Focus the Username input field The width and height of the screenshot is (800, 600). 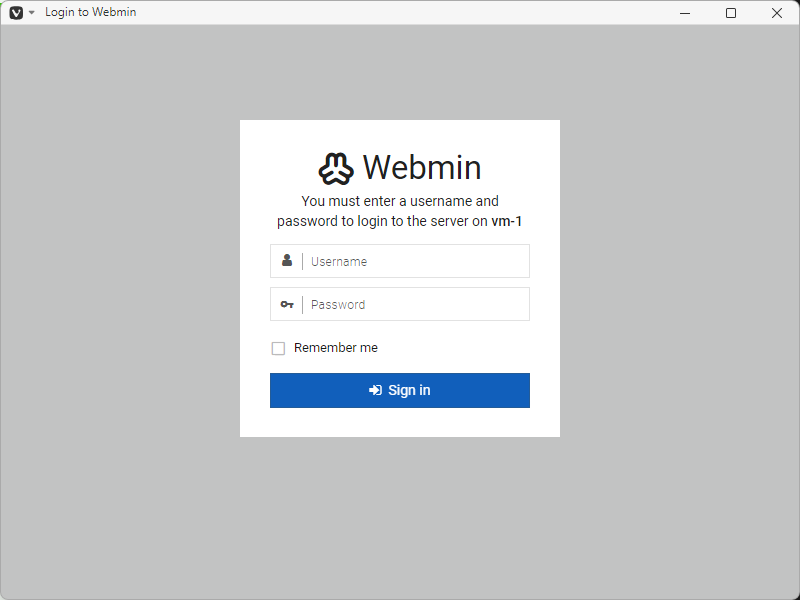[x=400, y=261]
